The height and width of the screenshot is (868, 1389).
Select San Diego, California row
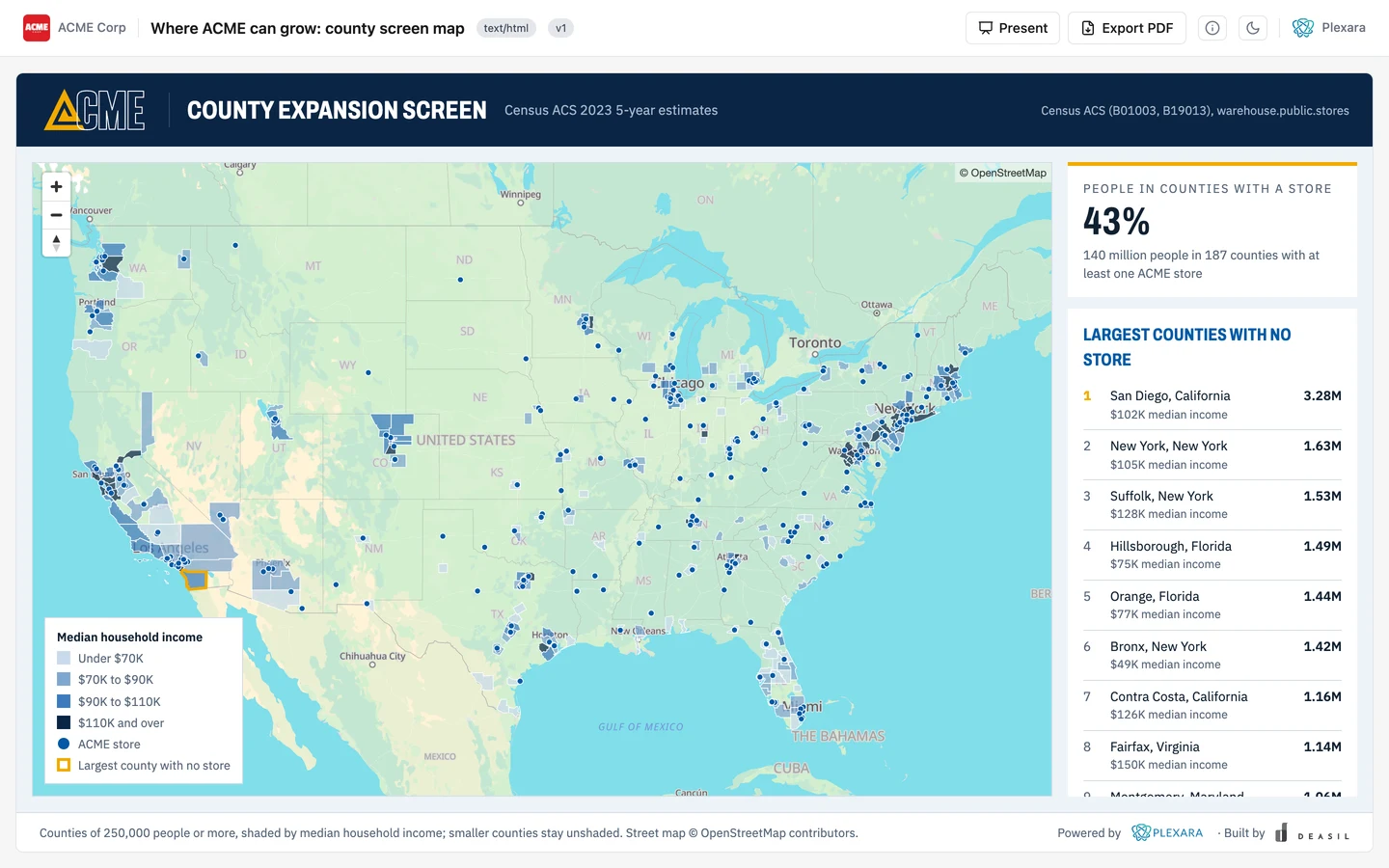click(1212, 405)
